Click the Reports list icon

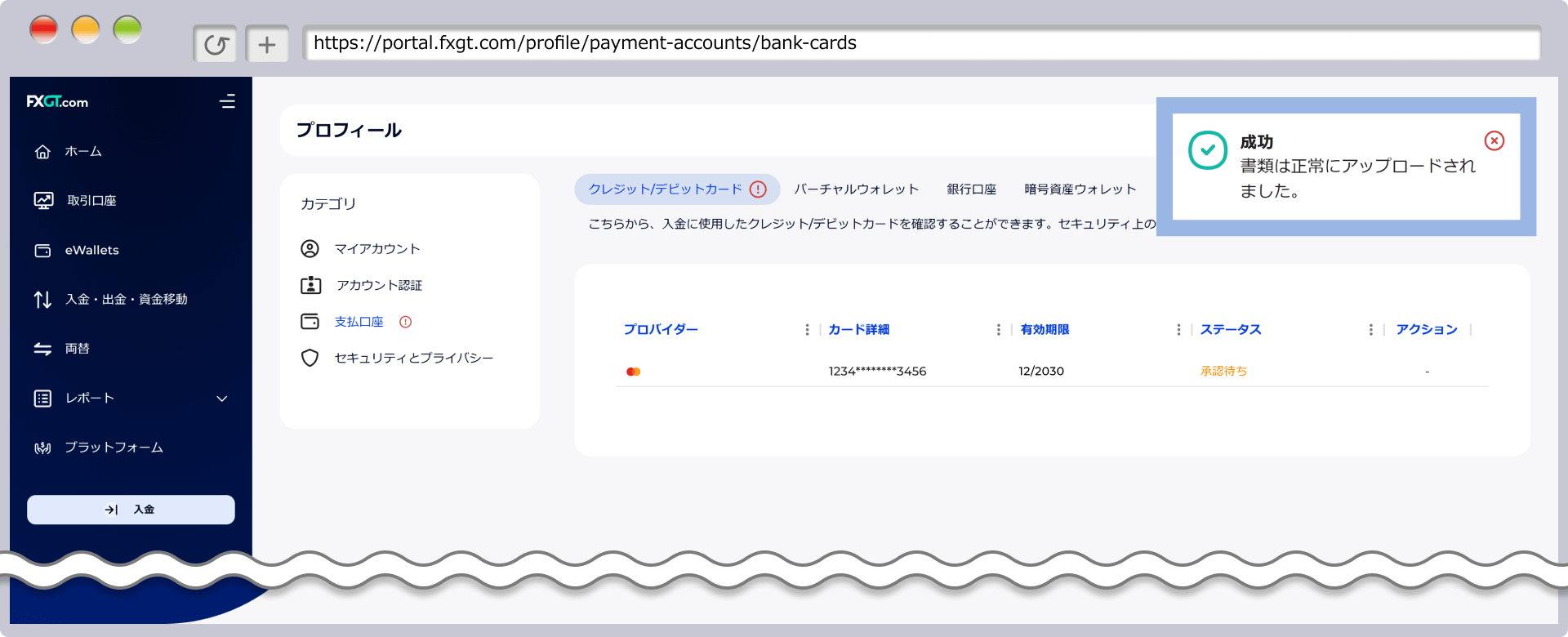pyautogui.click(x=42, y=399)
